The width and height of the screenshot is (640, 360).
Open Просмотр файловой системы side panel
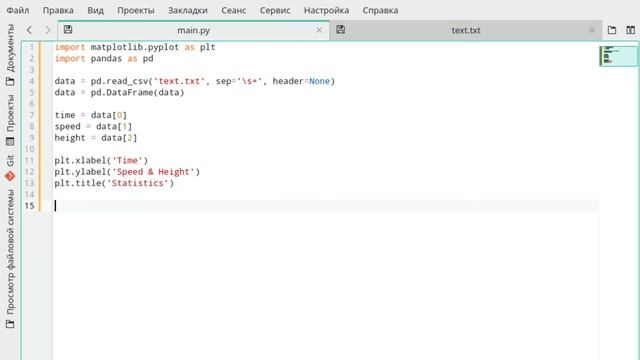(x=10, y=258)
